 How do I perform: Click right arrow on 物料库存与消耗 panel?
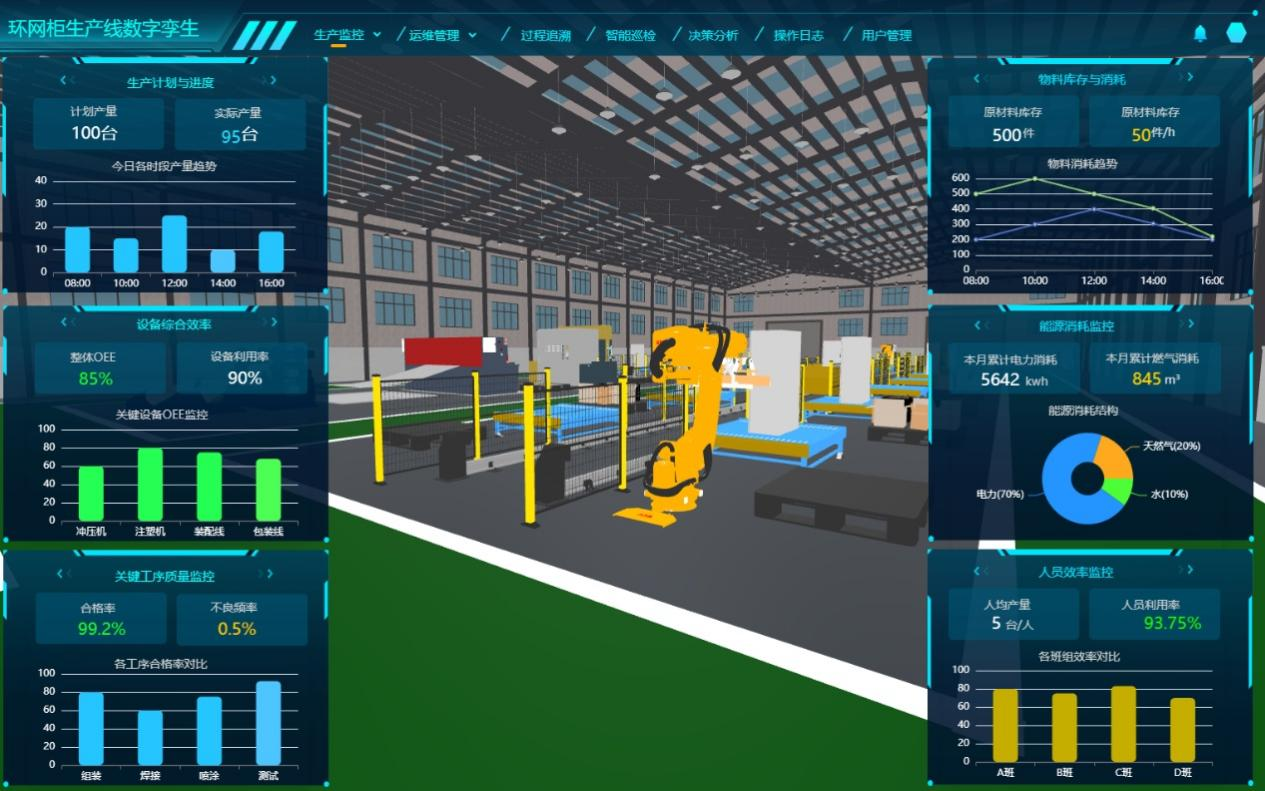coord(1189,77)
